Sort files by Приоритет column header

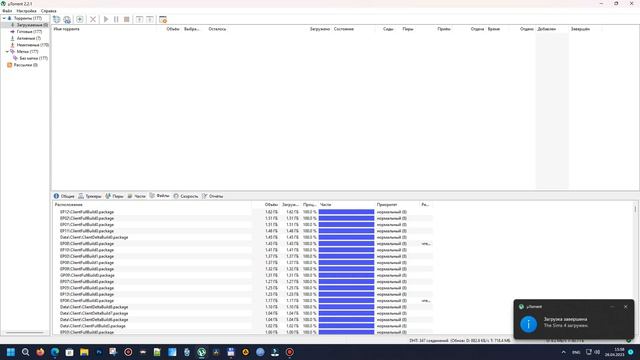[387, 204]
